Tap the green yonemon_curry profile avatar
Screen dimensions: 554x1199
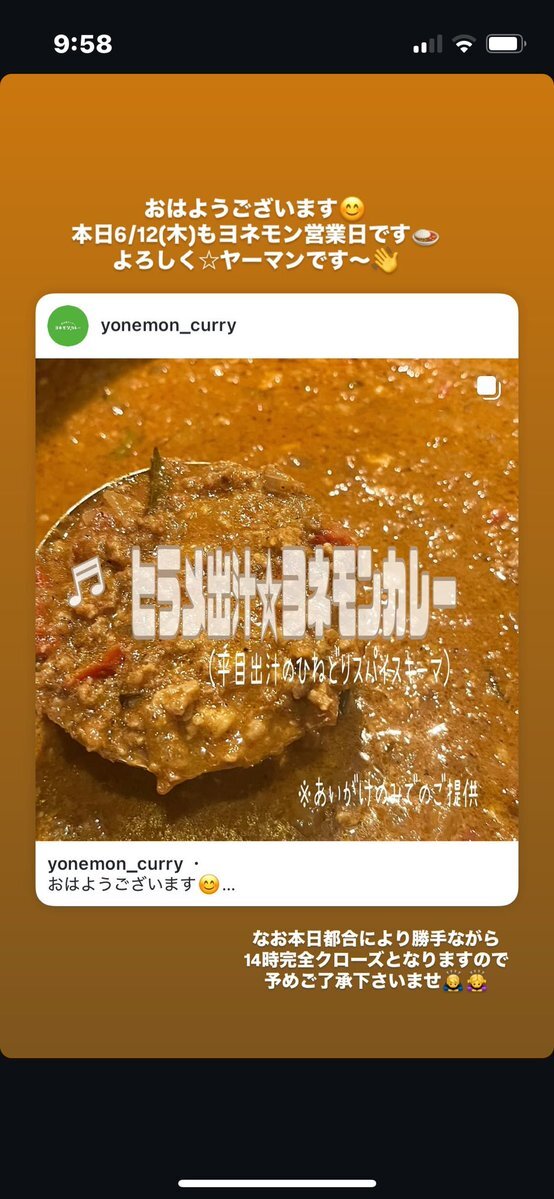click(68, 326)
